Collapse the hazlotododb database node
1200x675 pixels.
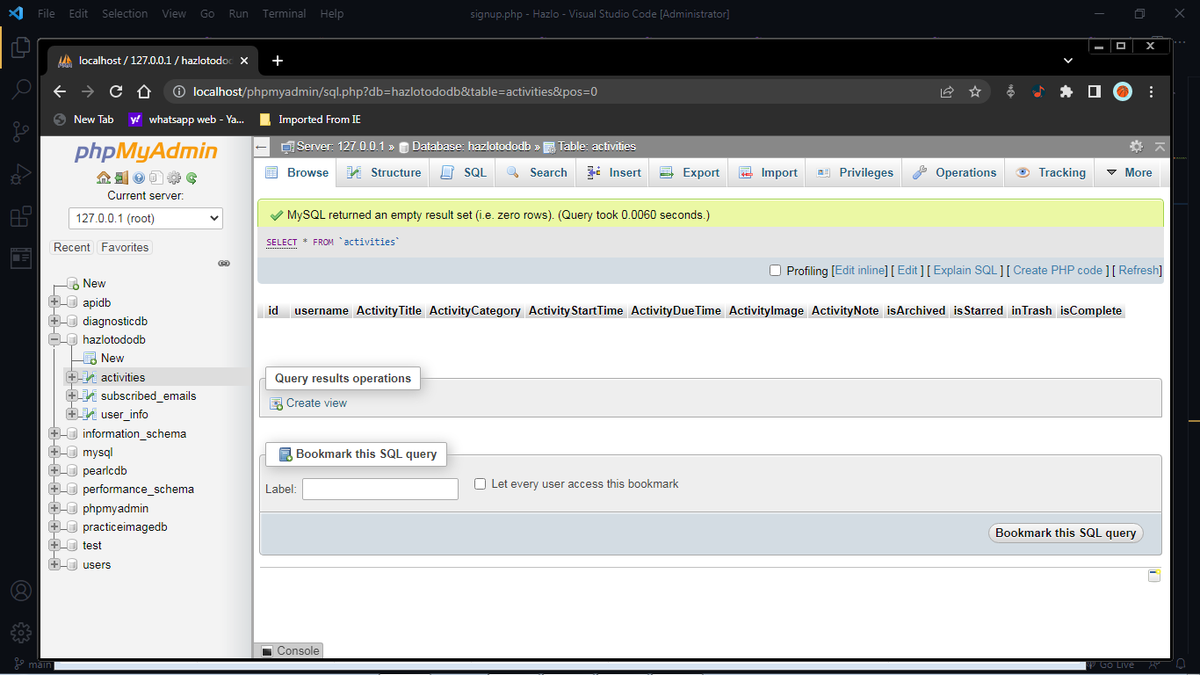click(x=53, y=339)
